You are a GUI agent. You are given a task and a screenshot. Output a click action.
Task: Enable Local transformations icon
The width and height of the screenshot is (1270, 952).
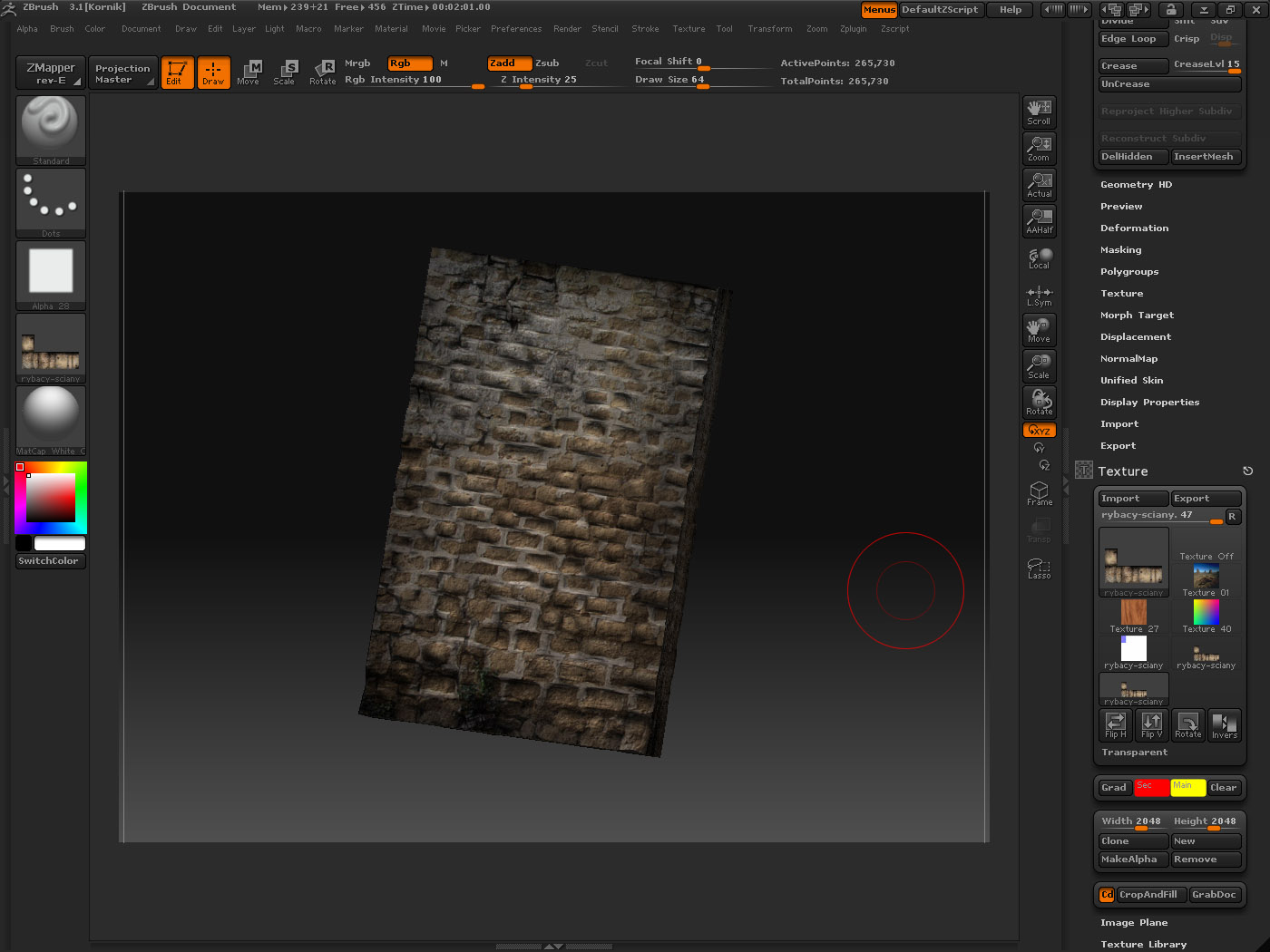click(1039, 258)
